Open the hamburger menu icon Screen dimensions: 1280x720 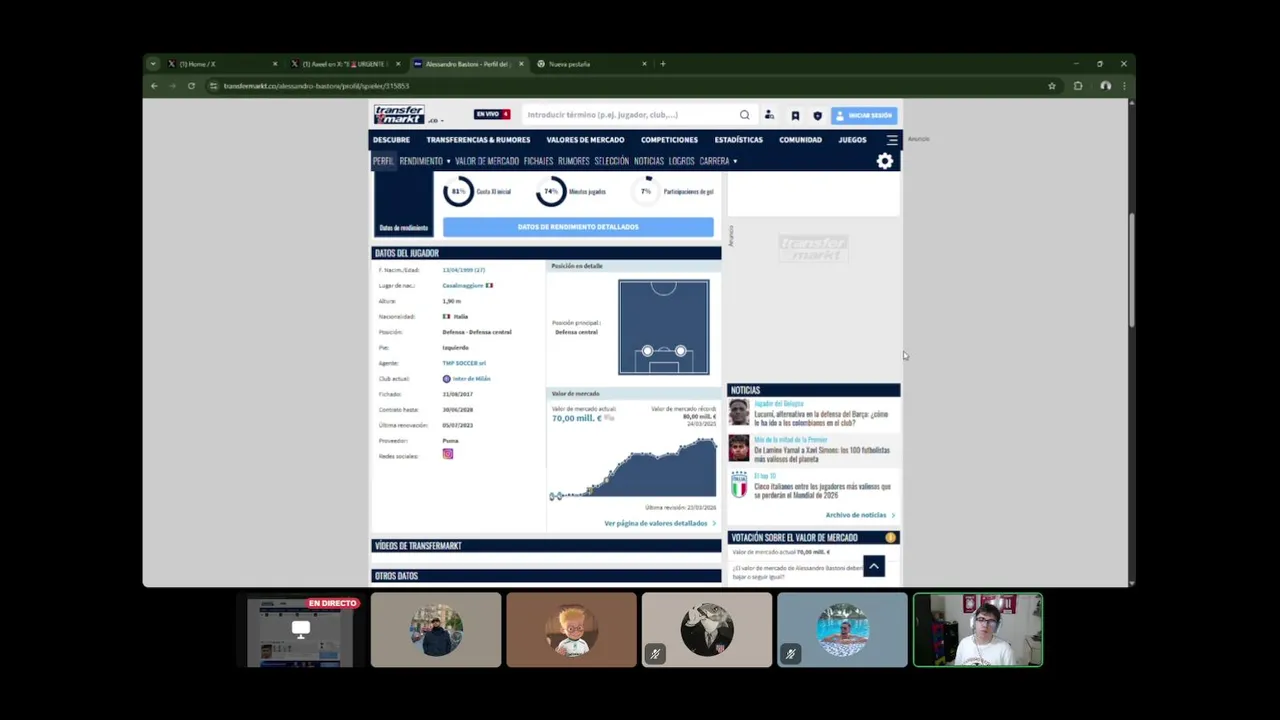click(892, 140)
